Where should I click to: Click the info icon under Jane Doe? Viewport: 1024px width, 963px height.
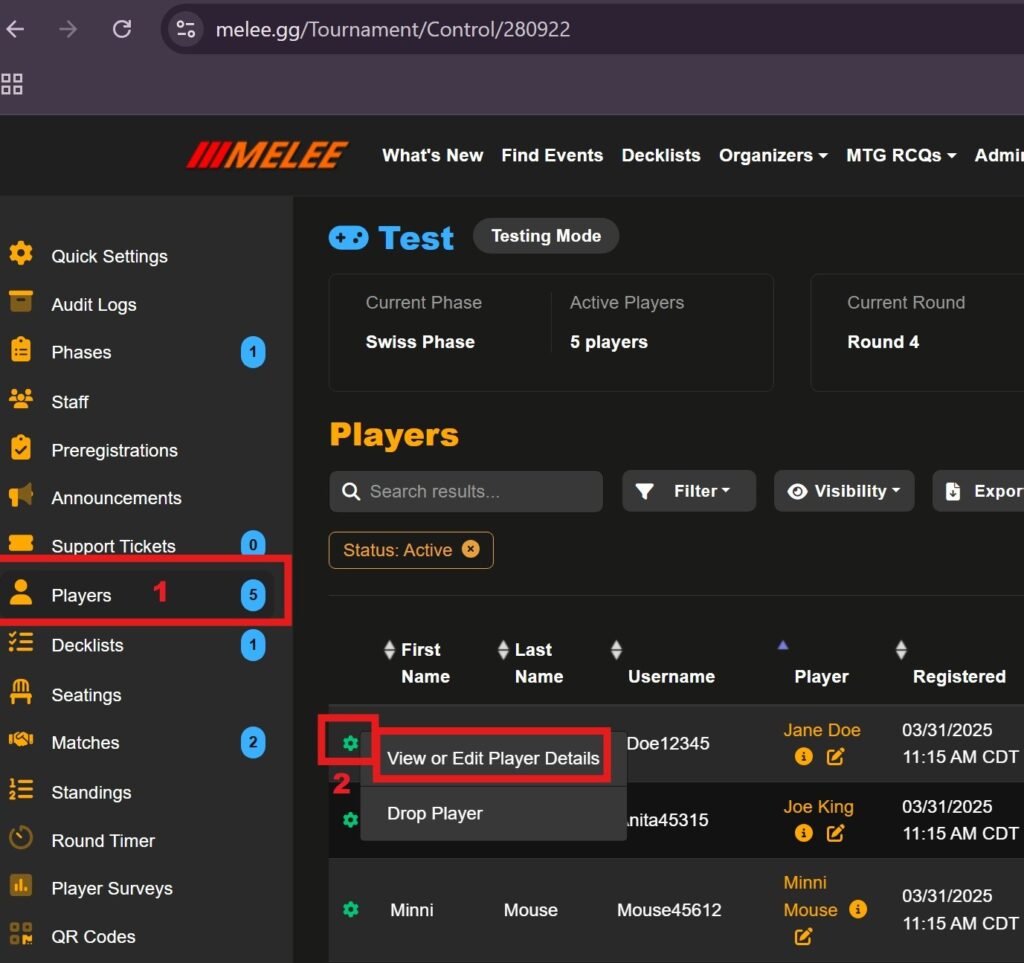pyautogui.click(x=804, y=757)
